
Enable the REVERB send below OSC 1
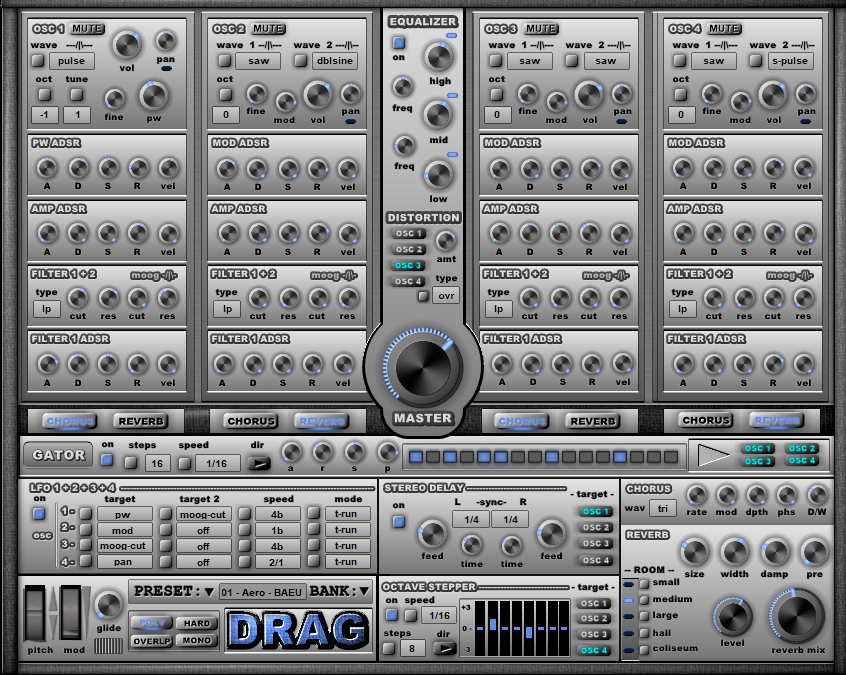139,421
